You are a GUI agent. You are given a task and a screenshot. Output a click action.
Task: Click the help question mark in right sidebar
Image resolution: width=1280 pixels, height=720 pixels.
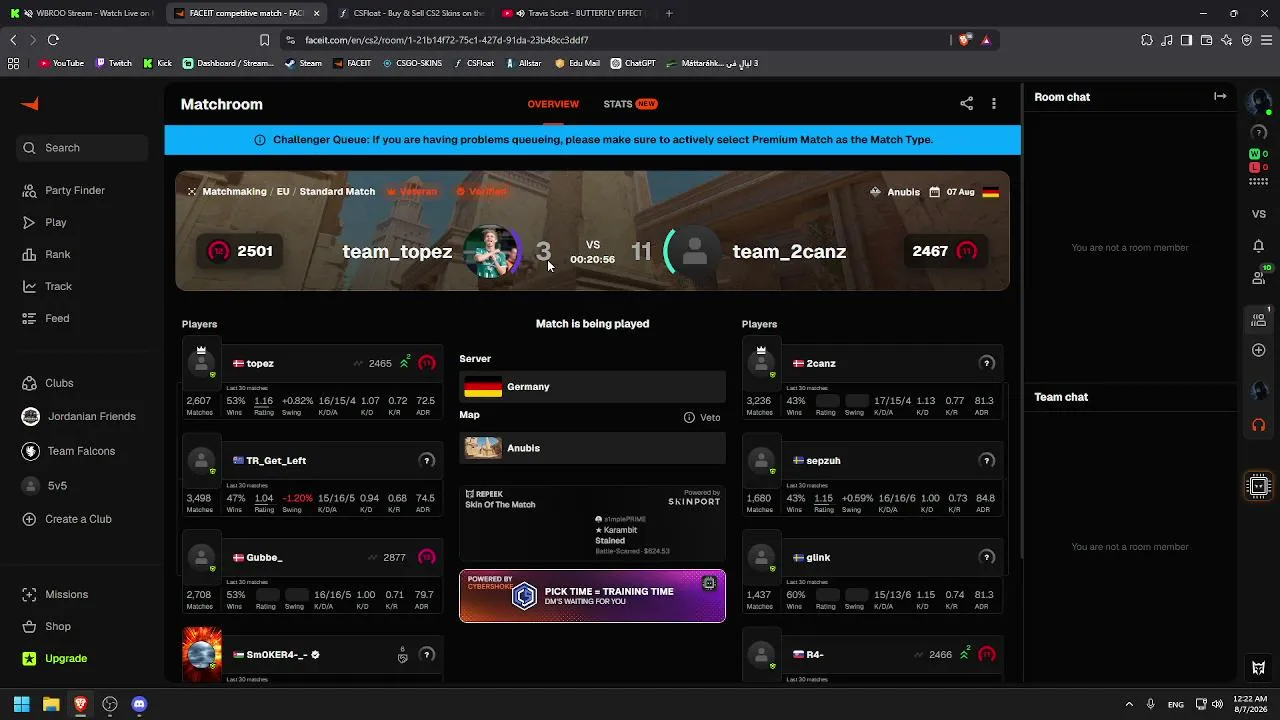pyautogui.click(x=1259, y=132)
